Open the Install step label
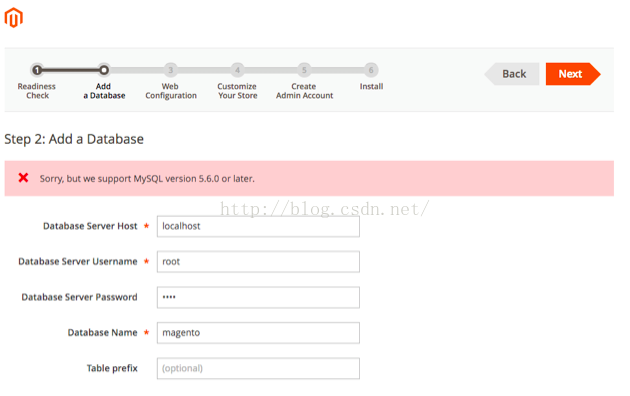This screenshot has width=630, height=396. pyautogui.click(x=371, y=86)
